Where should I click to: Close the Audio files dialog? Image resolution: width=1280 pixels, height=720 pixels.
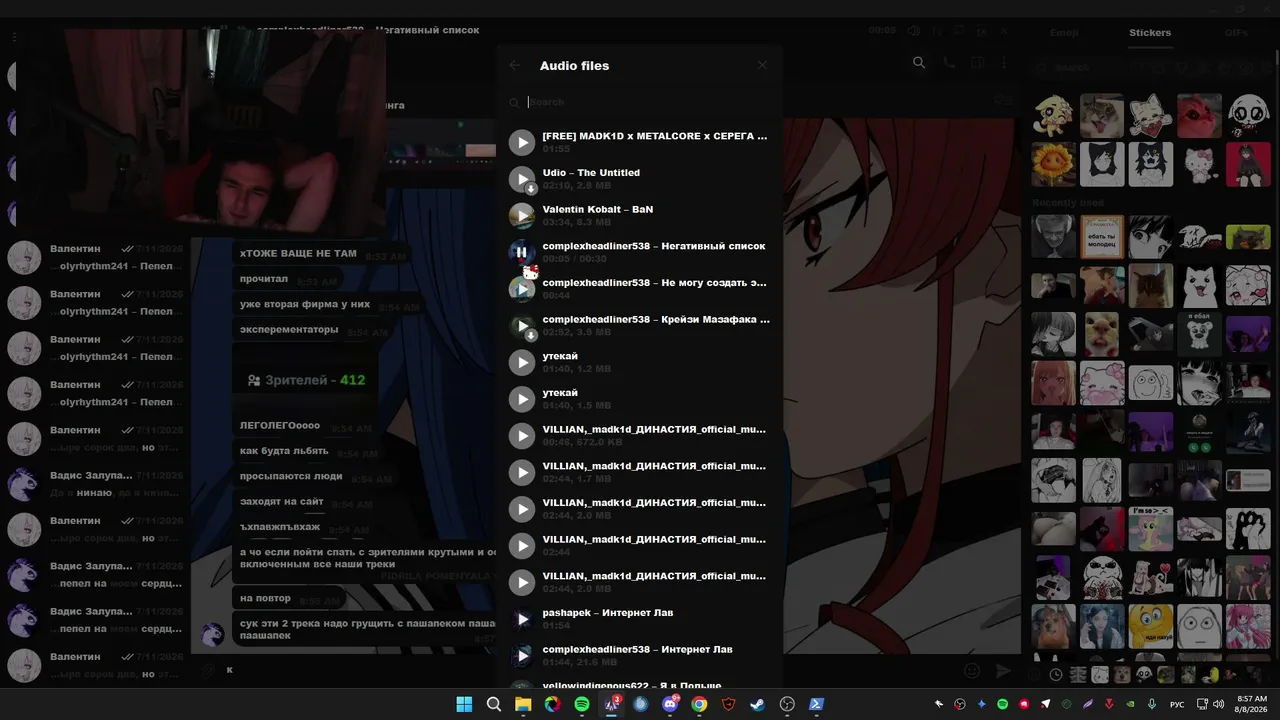(x=762, y=66)
